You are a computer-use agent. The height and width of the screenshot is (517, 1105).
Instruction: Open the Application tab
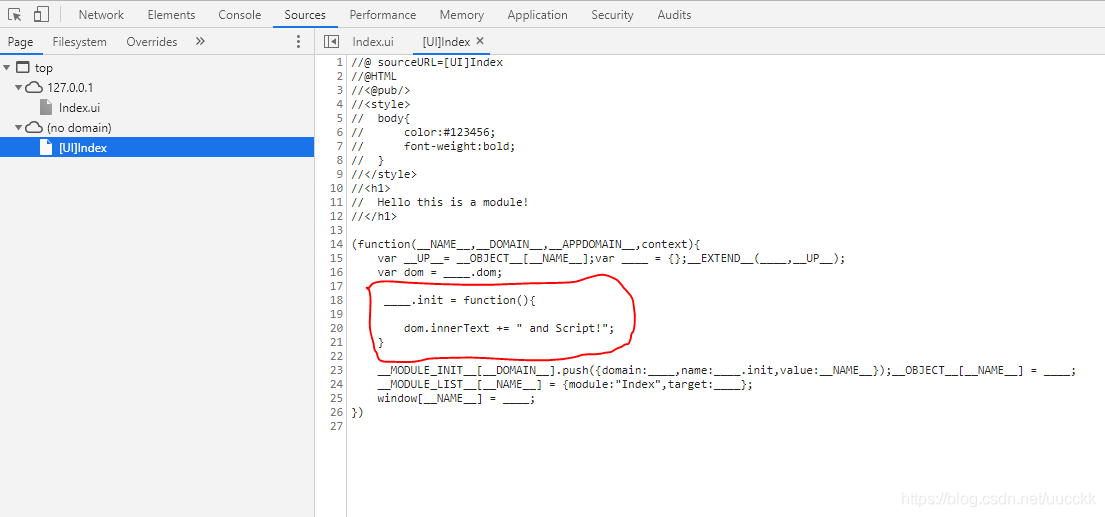coord(537,14)
